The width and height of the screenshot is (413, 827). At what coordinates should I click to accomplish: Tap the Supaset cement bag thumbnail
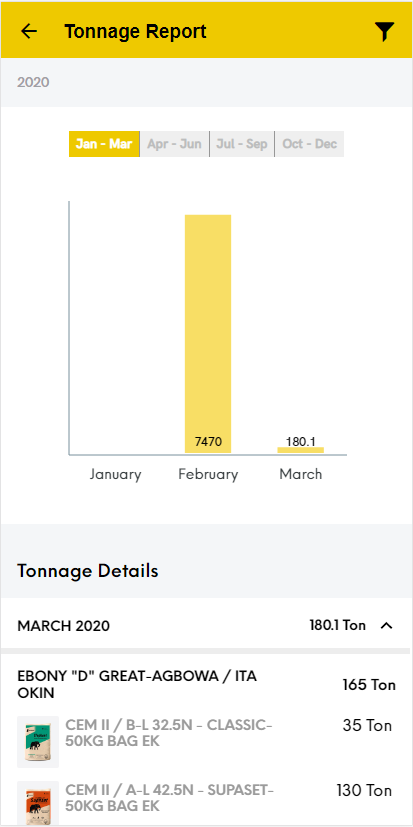click(x=38, y=804)
